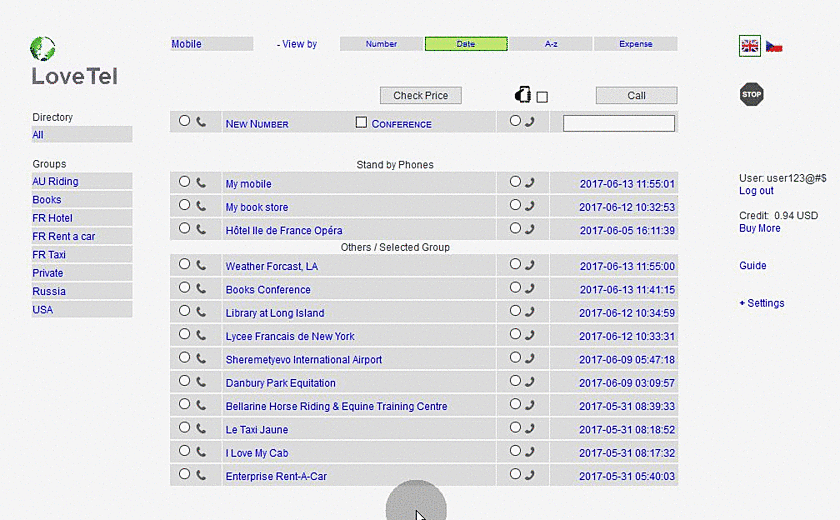This screenshot has width=840, height=520.
Task: Expand the + Settings section
Action: 761,303
